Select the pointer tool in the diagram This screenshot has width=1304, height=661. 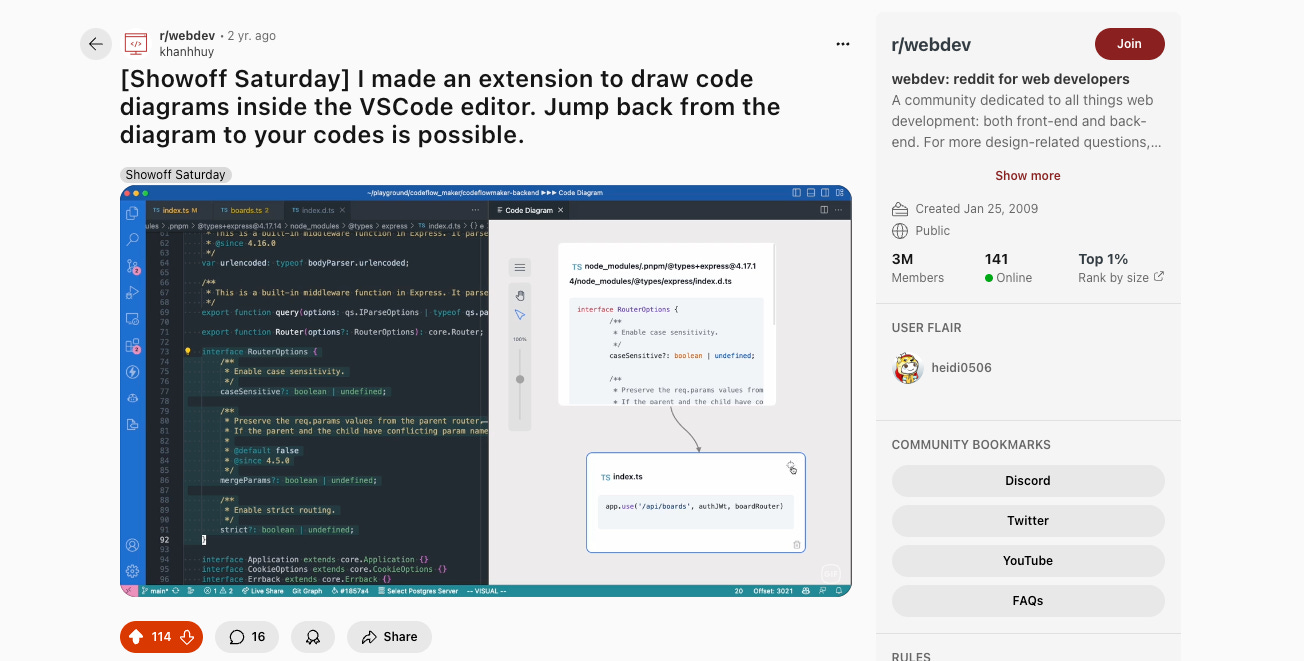[519, 315]
